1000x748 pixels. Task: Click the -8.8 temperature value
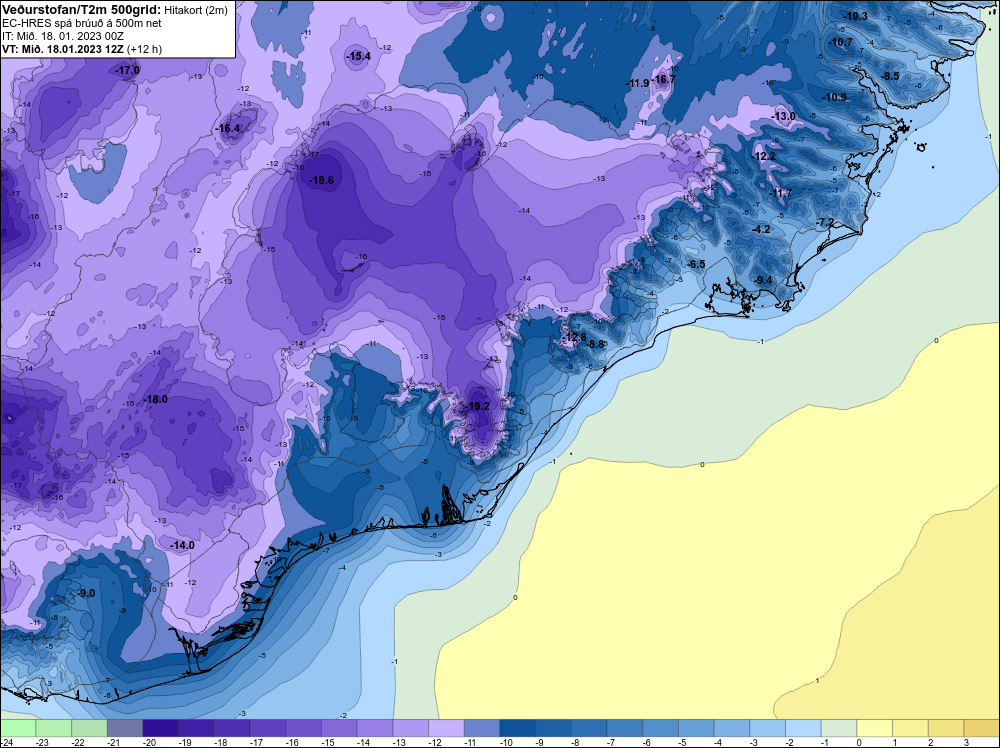tap(595, 344)
